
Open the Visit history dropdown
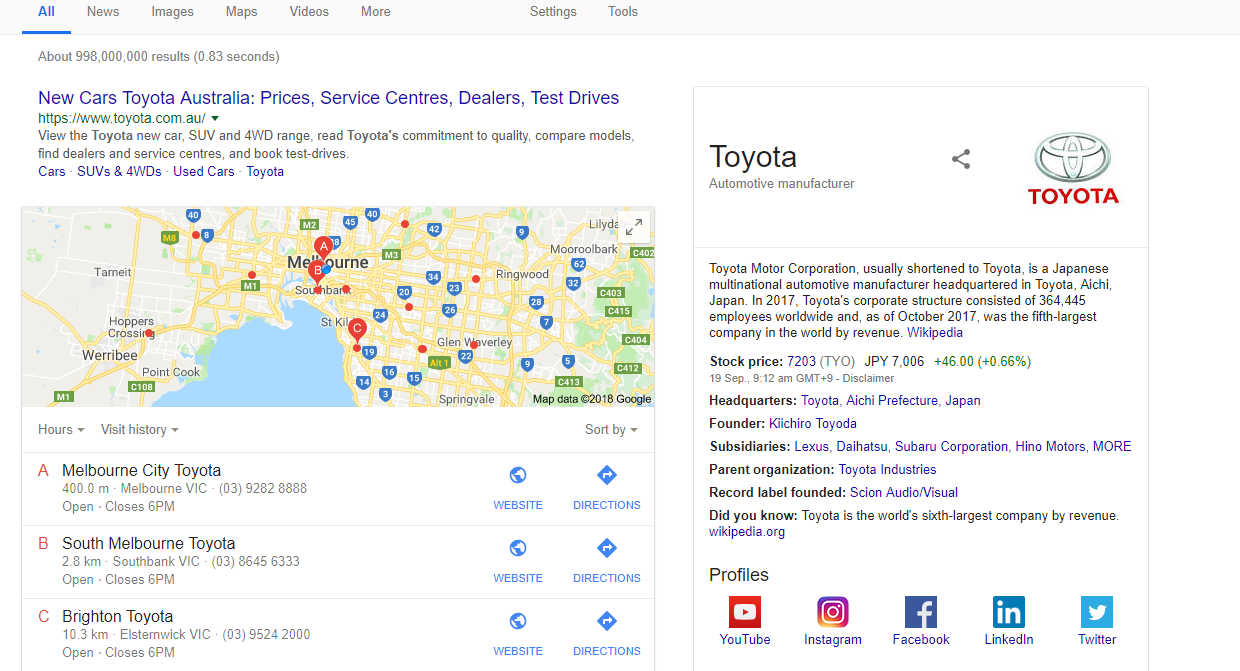(140, 429)
